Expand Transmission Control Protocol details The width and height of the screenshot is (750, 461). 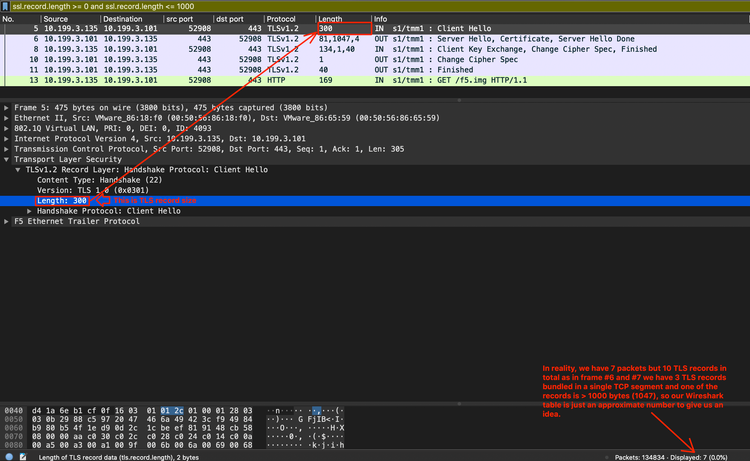[x=7, y=148]
